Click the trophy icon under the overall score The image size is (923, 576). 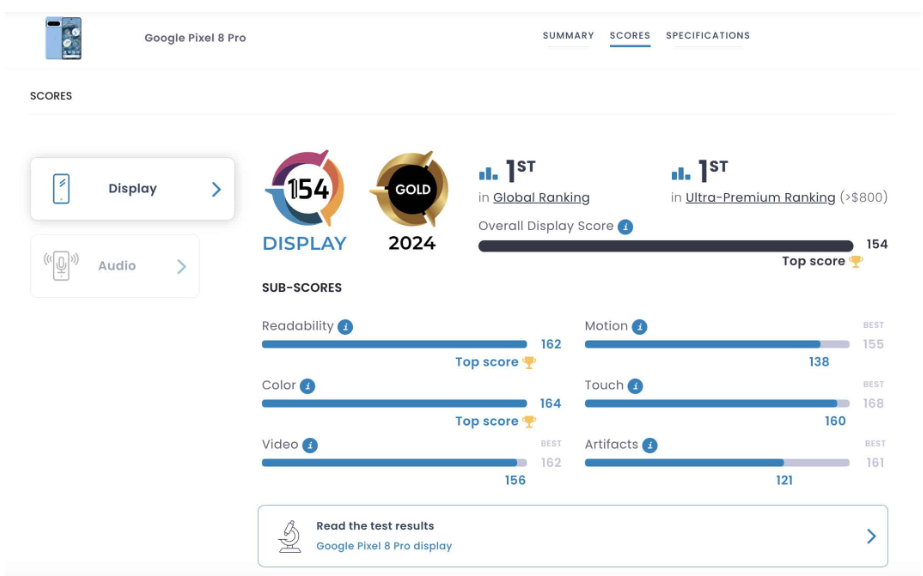pyautogui.click(x=856, y=261)
